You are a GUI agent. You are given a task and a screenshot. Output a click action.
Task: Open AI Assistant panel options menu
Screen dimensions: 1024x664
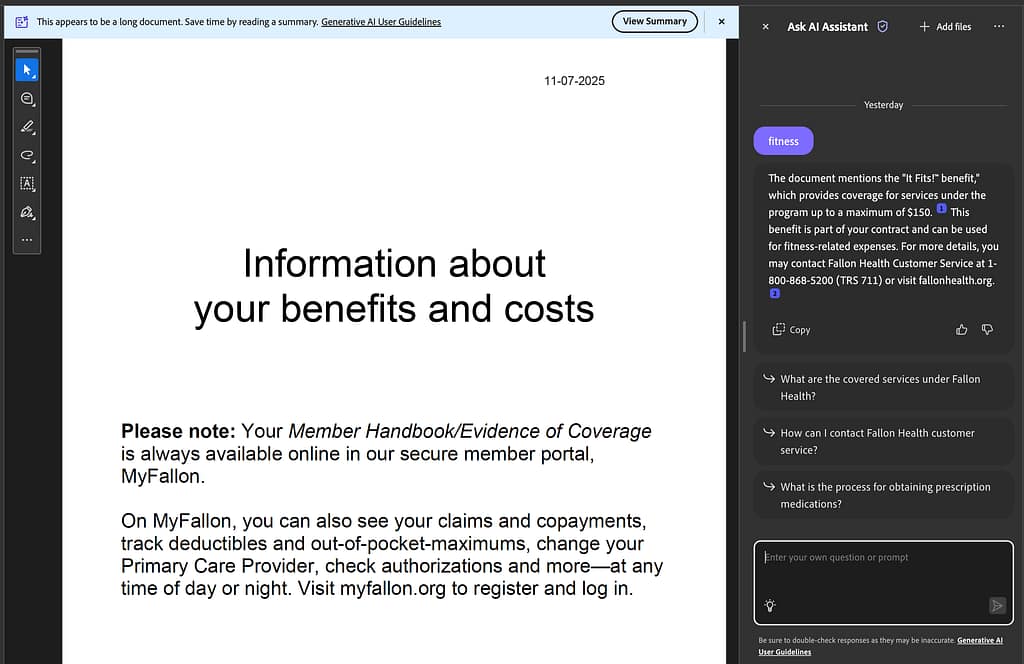pos(999,26)
